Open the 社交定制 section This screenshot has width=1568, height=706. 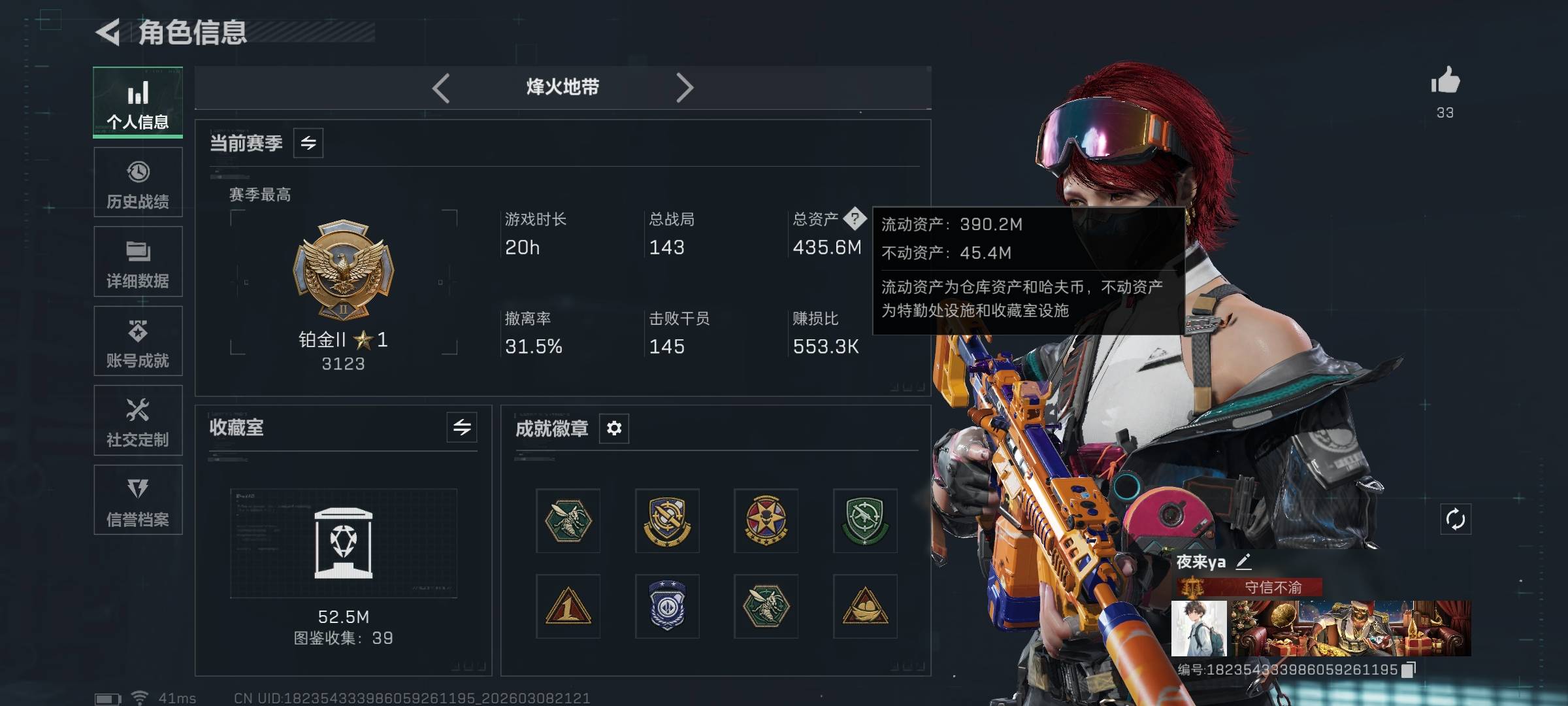[138, 420]
